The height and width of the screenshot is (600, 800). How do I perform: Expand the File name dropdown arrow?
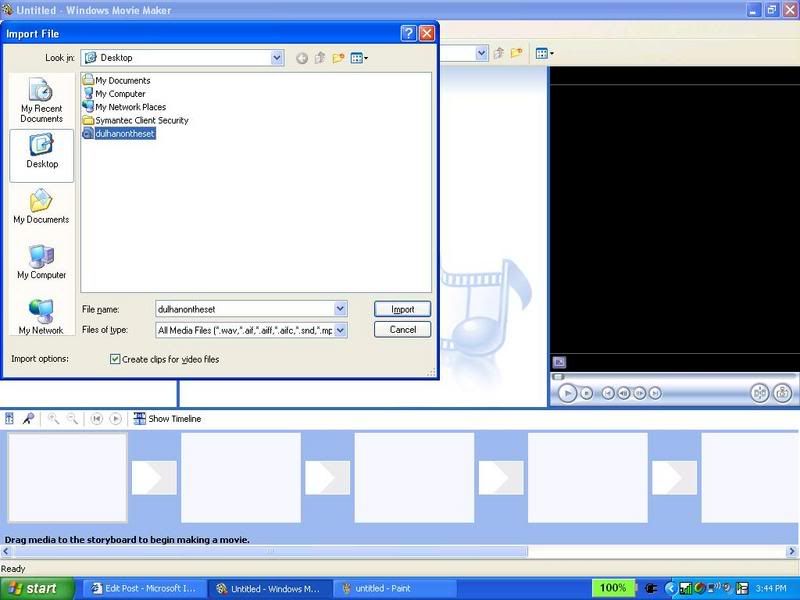[340, 309]
